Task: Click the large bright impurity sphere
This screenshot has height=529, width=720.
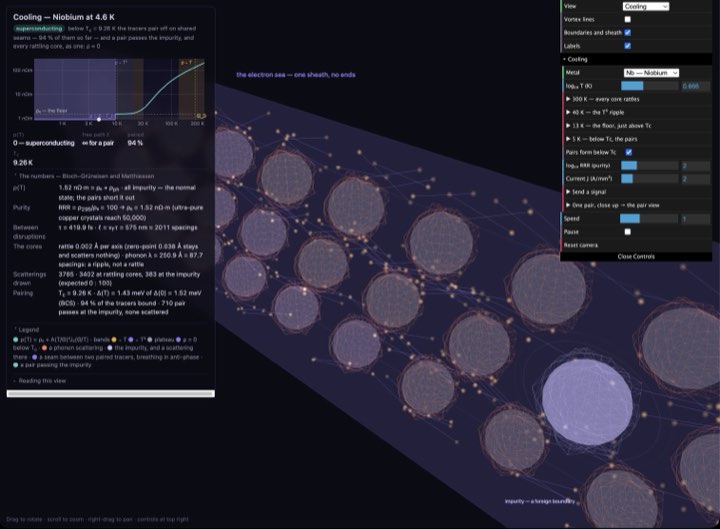Action: point(587,401)
